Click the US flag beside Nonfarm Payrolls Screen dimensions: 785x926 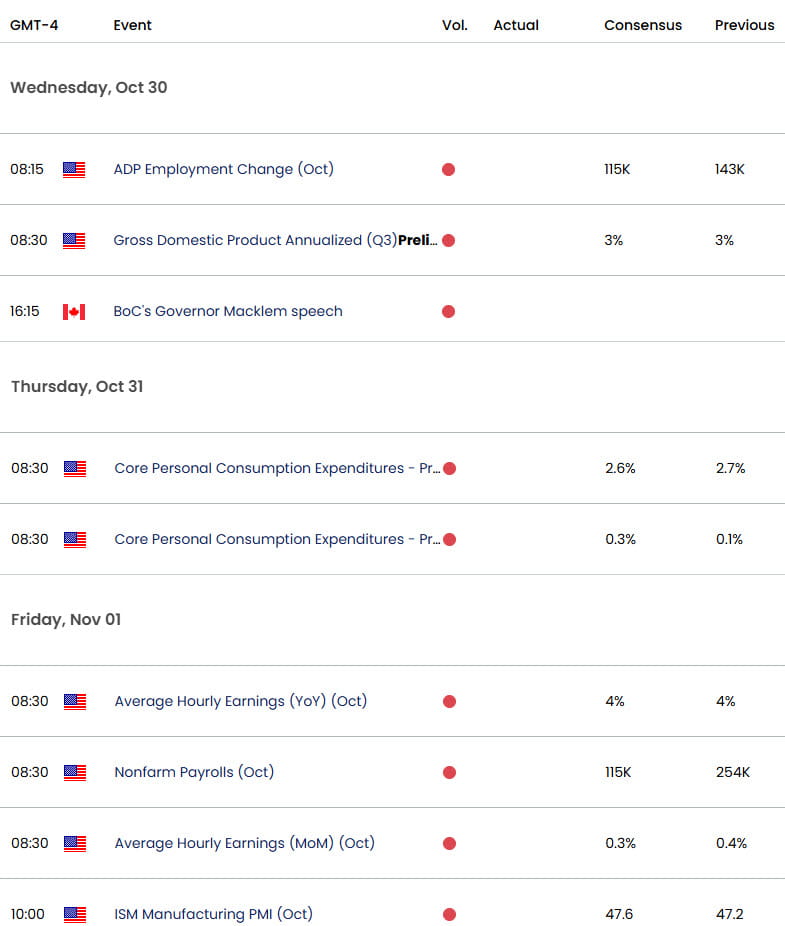pos(73,772)
